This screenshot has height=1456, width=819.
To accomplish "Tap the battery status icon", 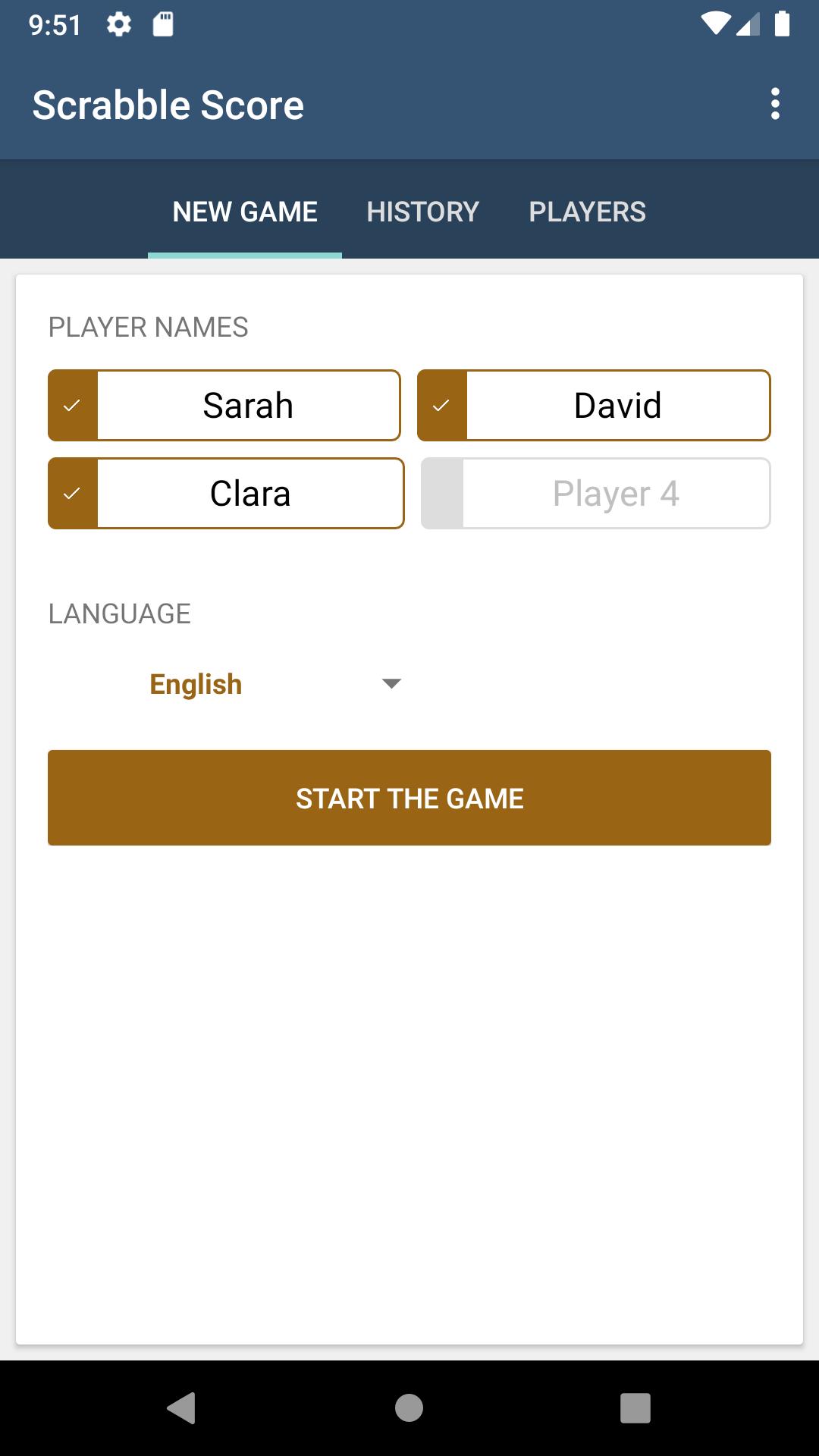I will click(782, 24).
